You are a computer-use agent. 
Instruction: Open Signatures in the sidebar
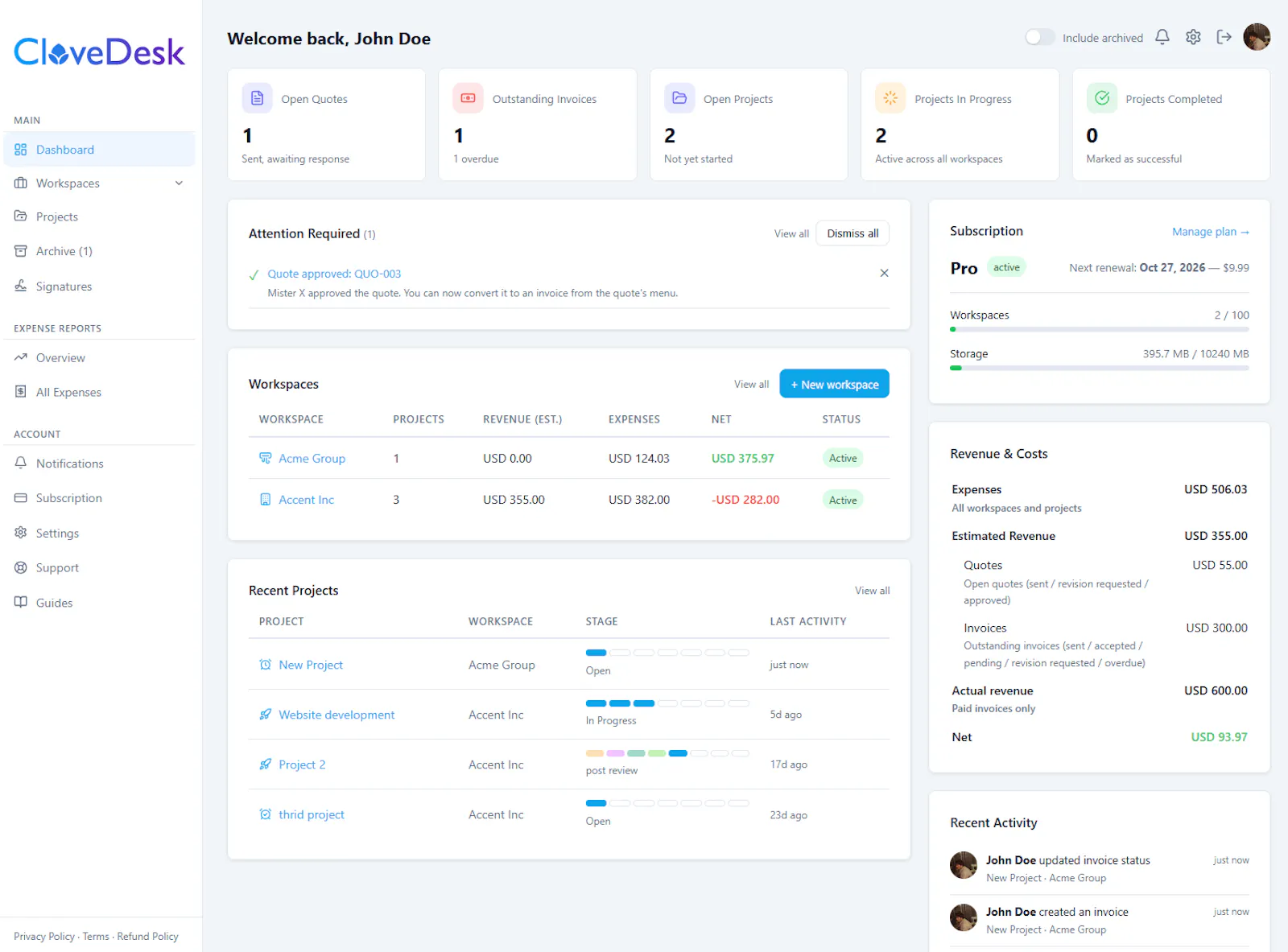pyautogui.click(x=99, y=286)
